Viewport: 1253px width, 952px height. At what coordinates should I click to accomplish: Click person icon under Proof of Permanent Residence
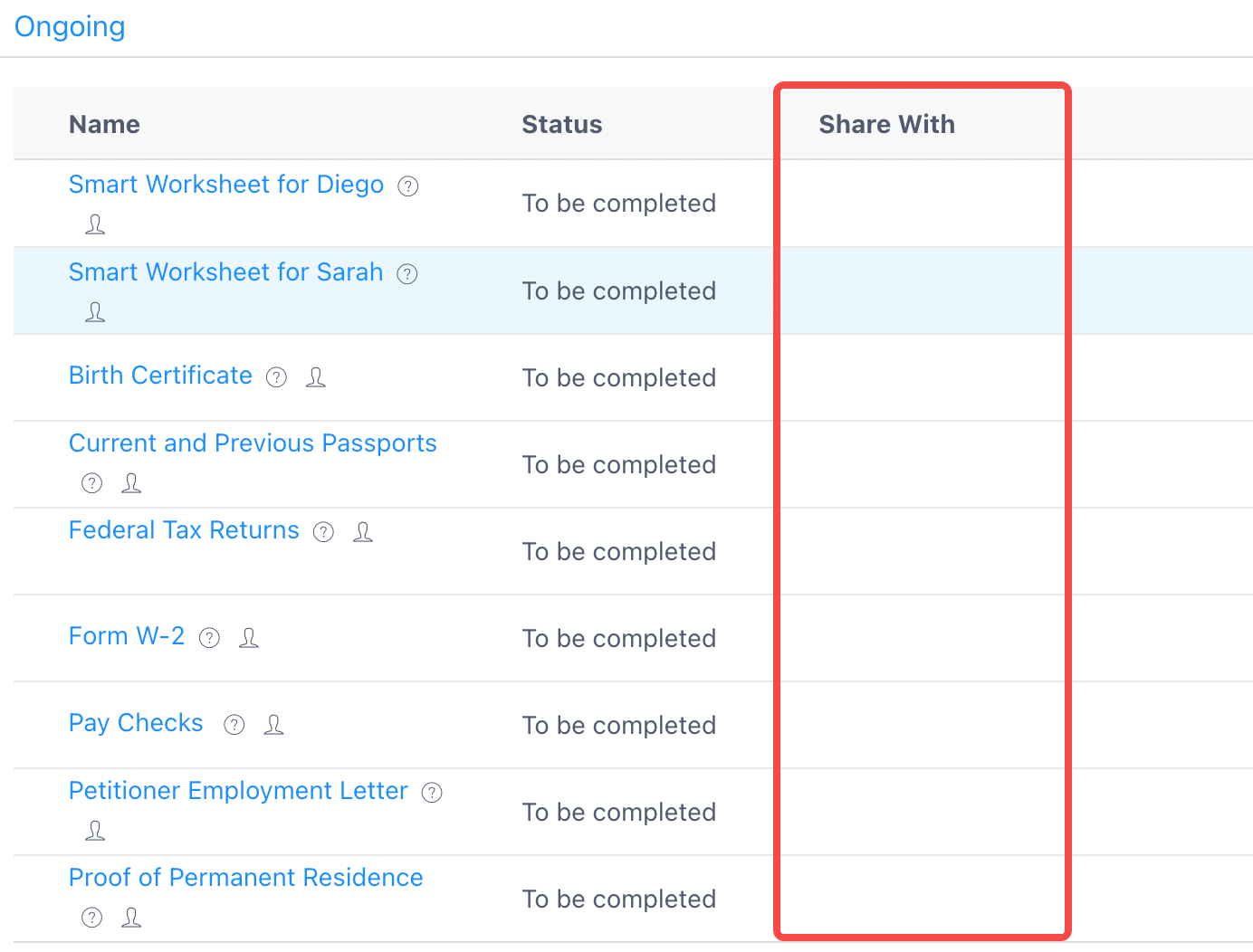[x=131, y=918]
